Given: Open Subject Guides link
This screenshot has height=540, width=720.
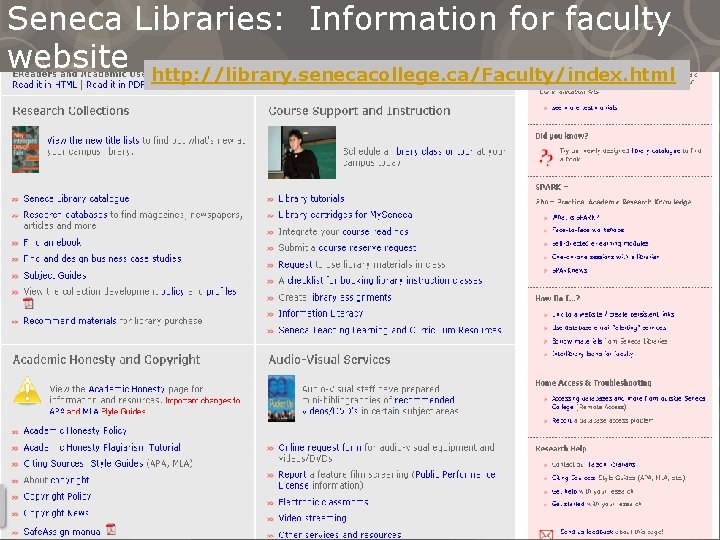Looking at the screenshot, I should (55, 276).
